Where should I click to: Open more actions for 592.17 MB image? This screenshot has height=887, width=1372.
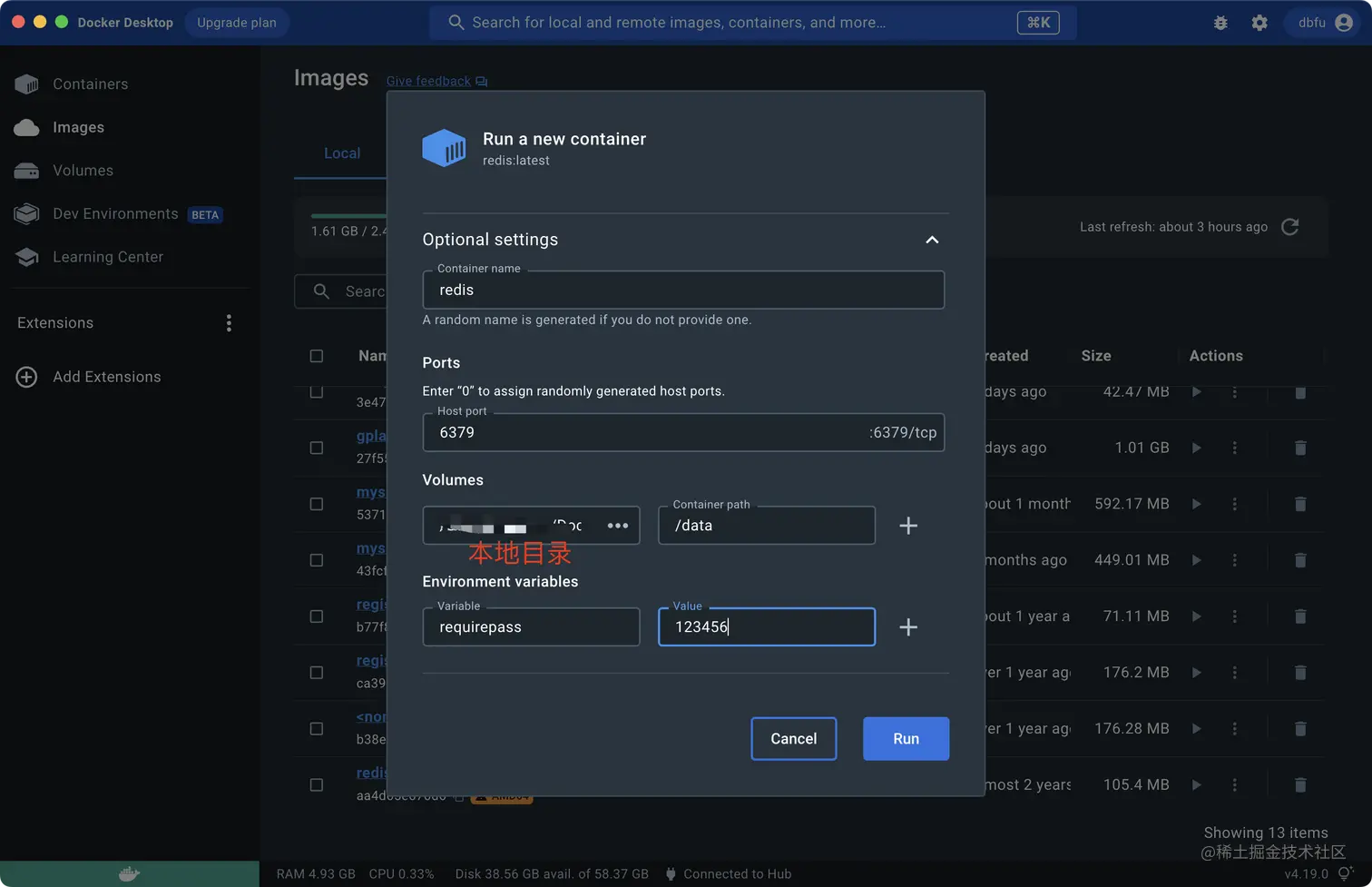1234,504
